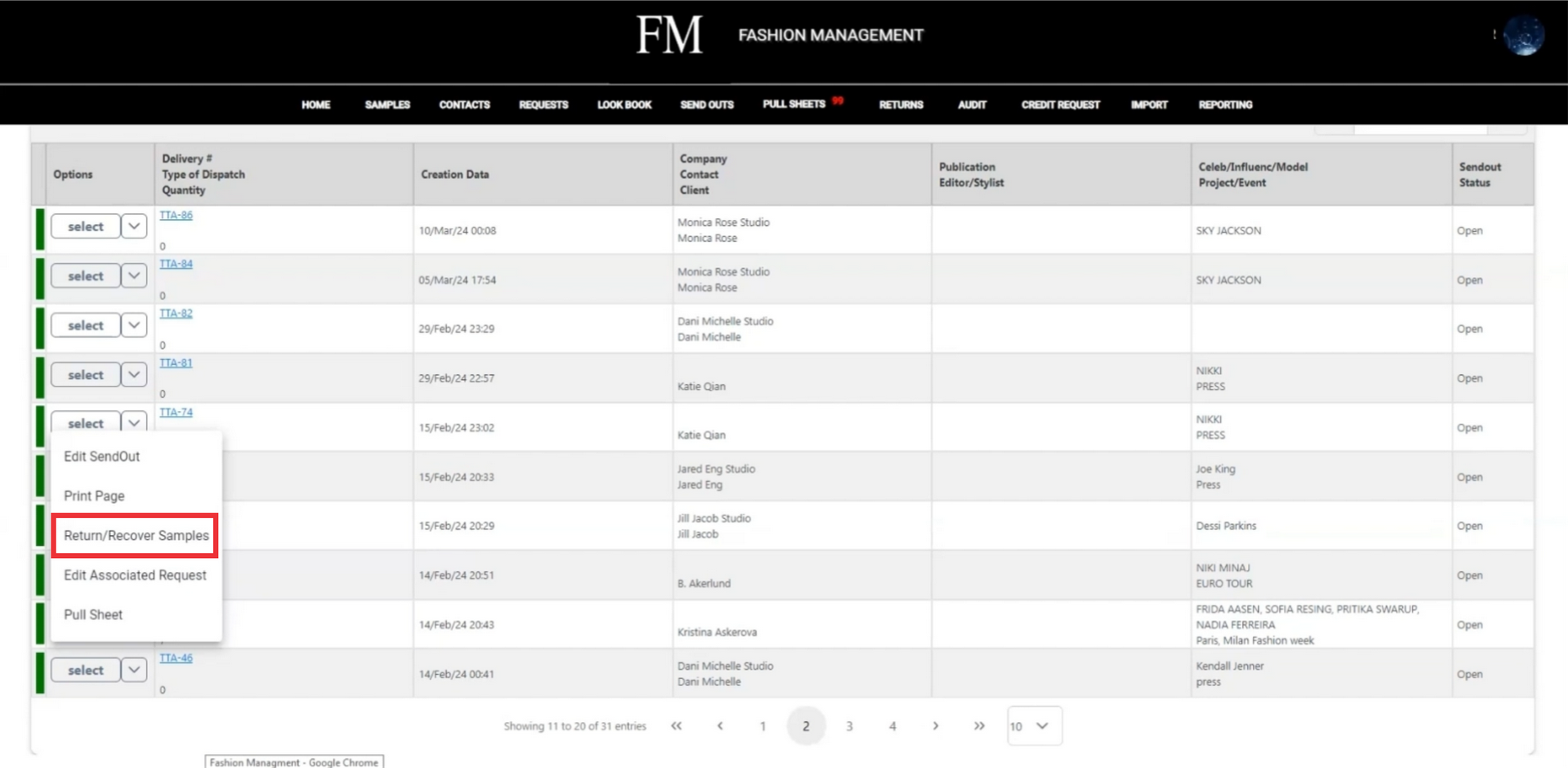Go to page 3 of the results
Viewport: 1568px width, 768px height.
click(x=849, y=726)
